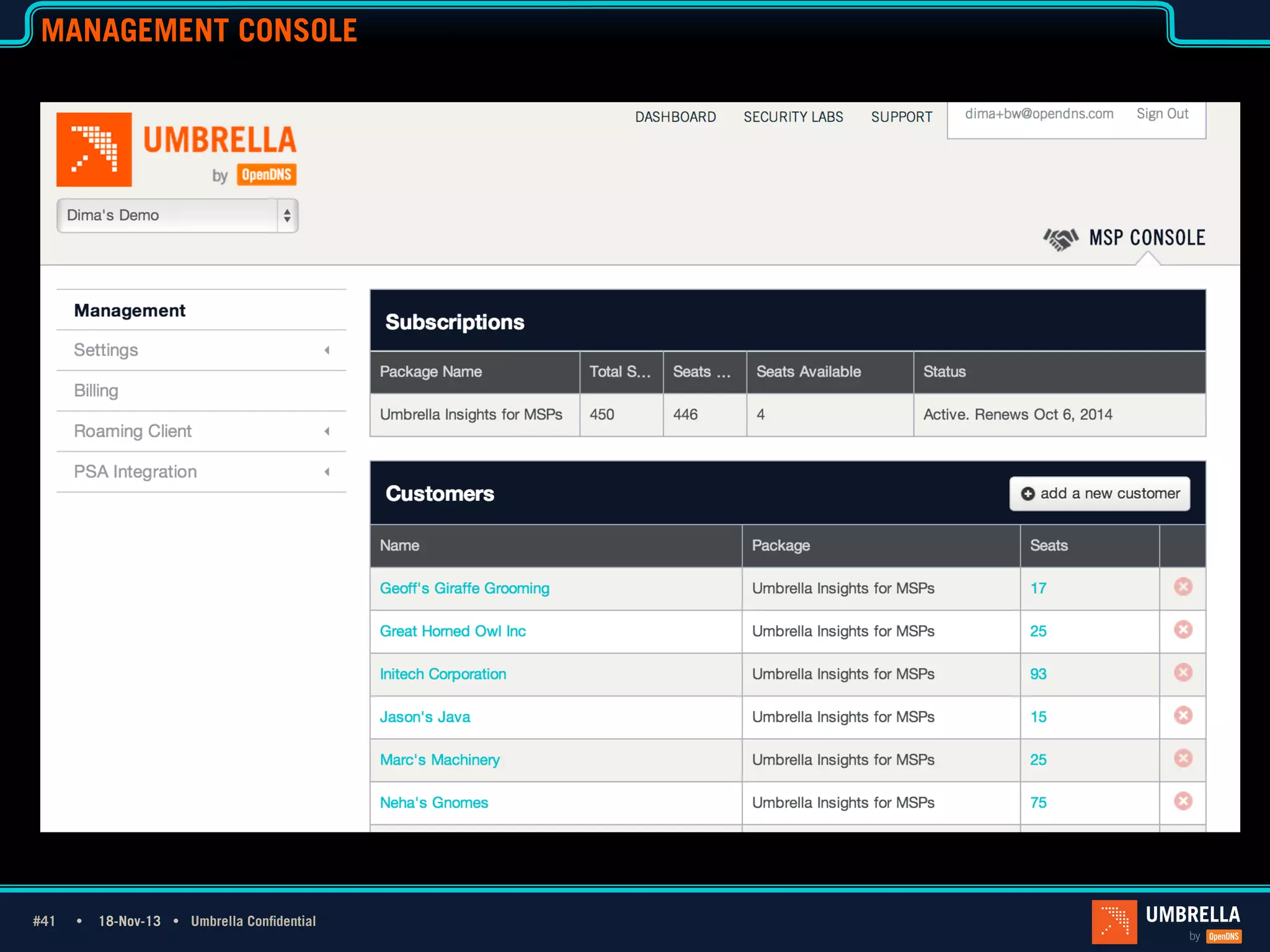Delete the Jason's Java row

tap(1183, 715)
